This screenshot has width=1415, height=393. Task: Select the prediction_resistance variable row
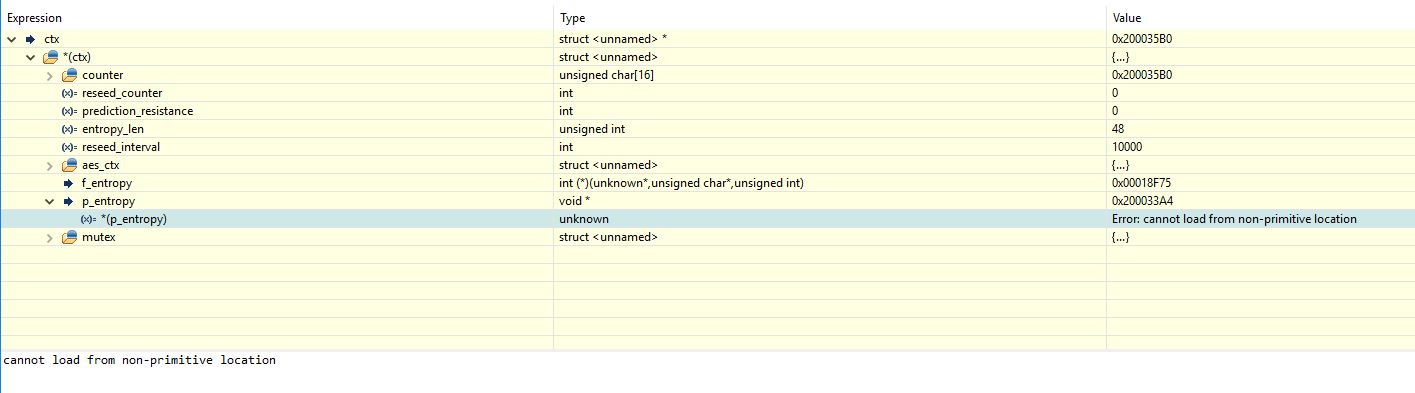[x=137, y=111]
